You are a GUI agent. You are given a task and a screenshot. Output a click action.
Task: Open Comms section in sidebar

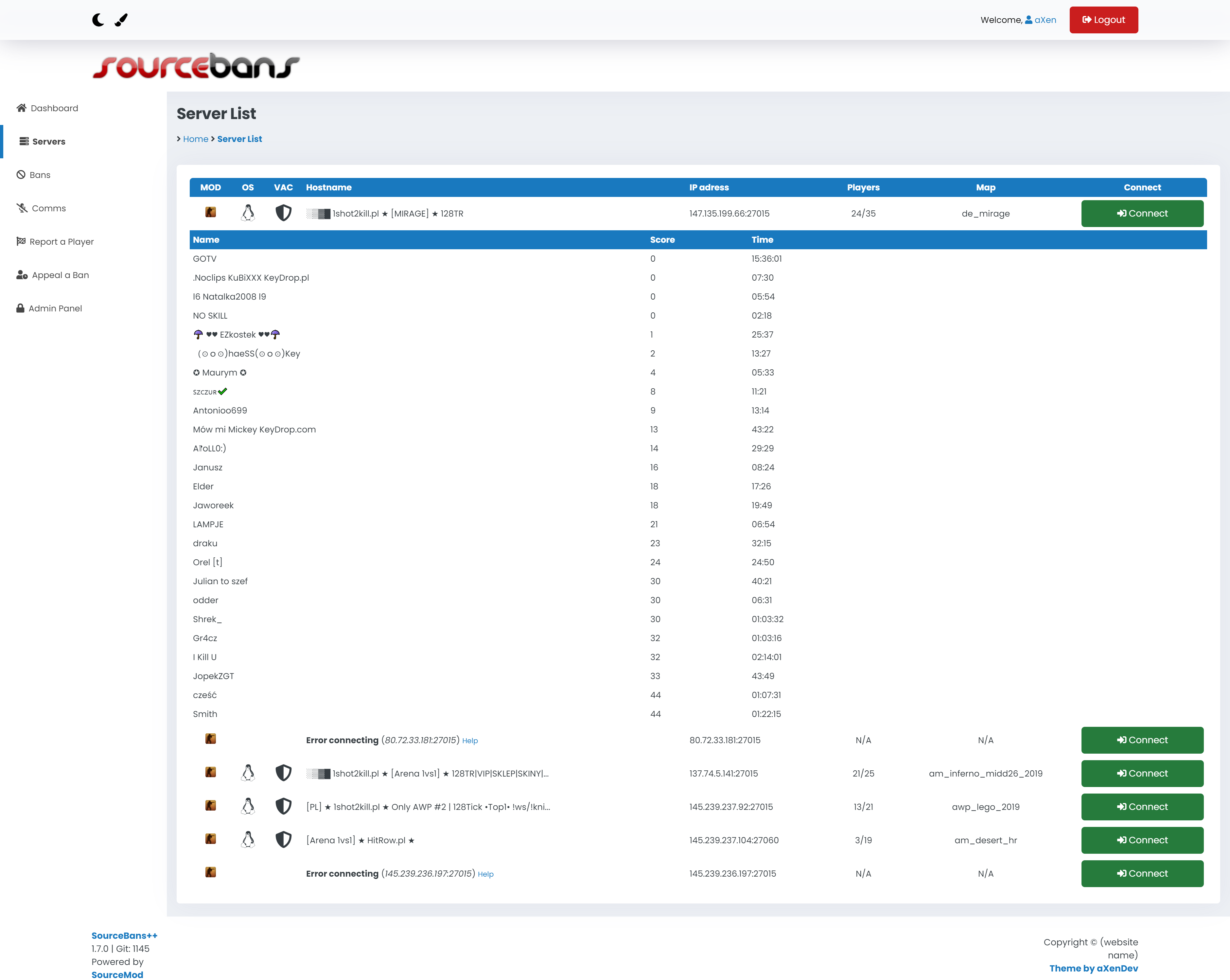[48, 208]
